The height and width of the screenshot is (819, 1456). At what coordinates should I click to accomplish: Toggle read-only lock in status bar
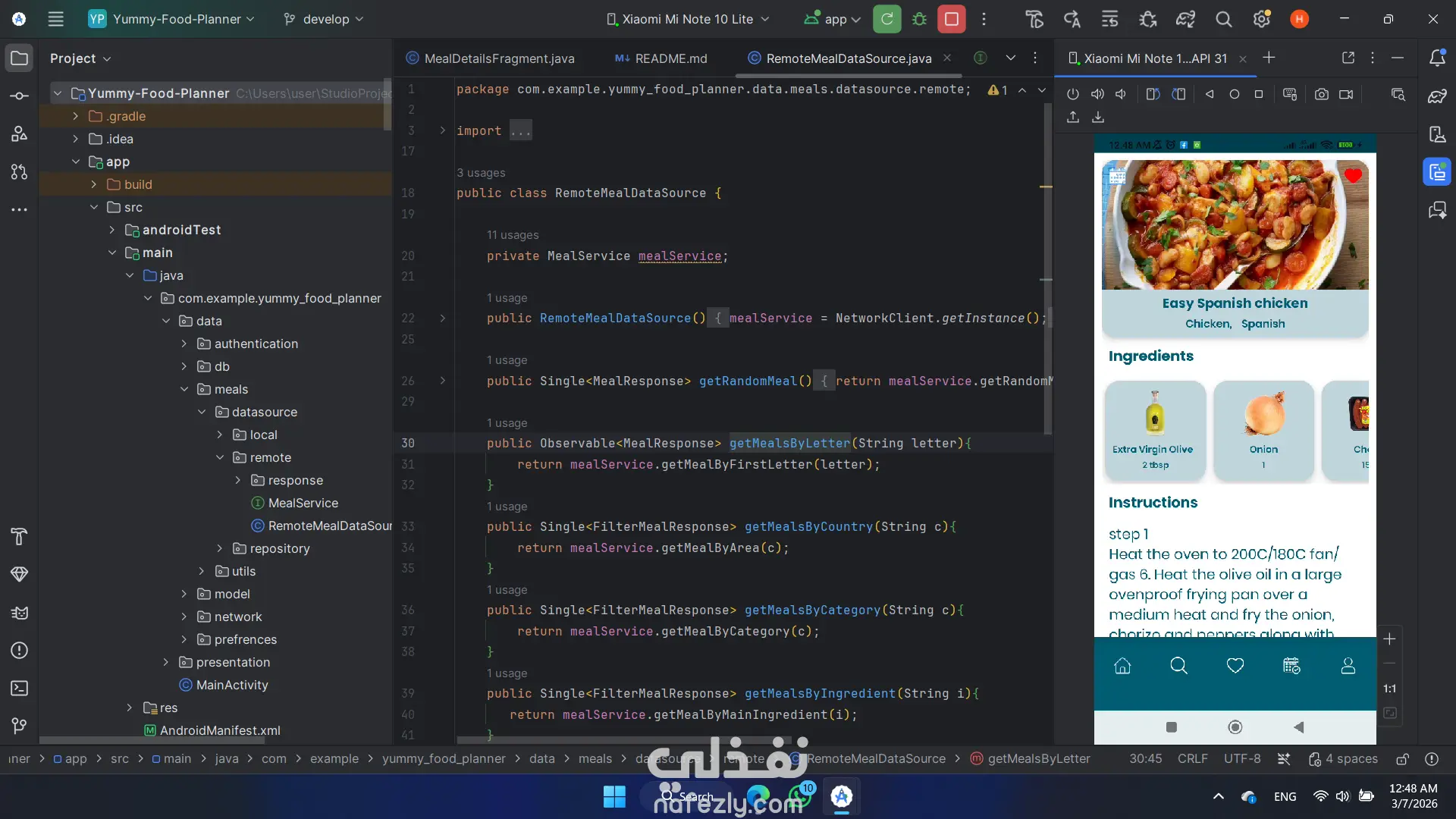1403,759
